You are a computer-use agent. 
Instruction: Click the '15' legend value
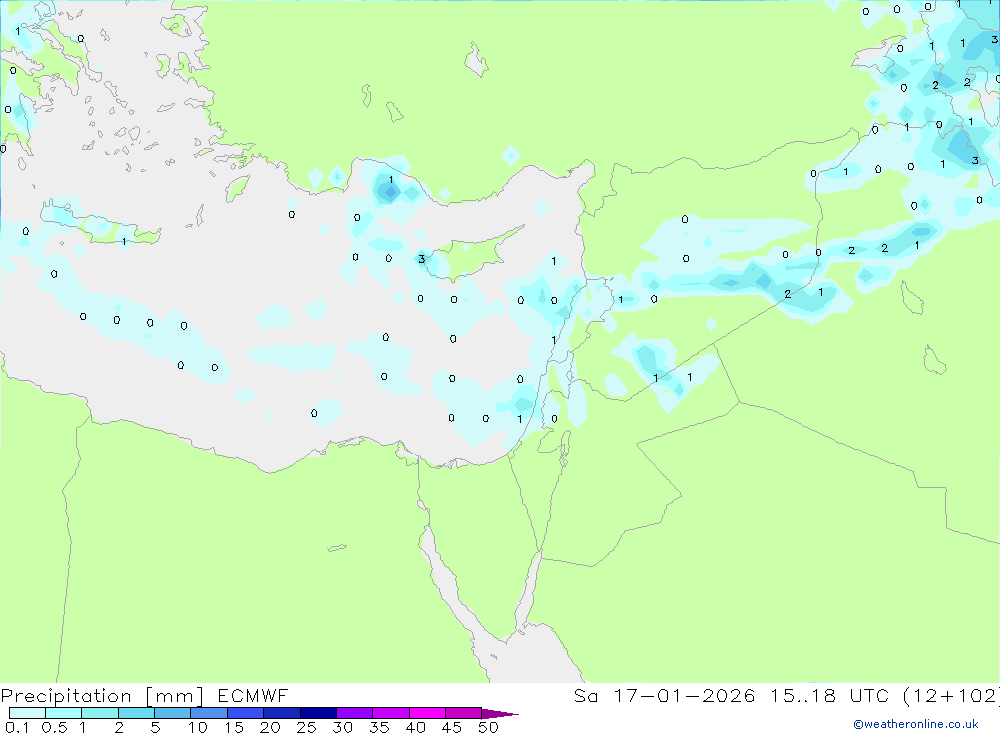[234, 727]
